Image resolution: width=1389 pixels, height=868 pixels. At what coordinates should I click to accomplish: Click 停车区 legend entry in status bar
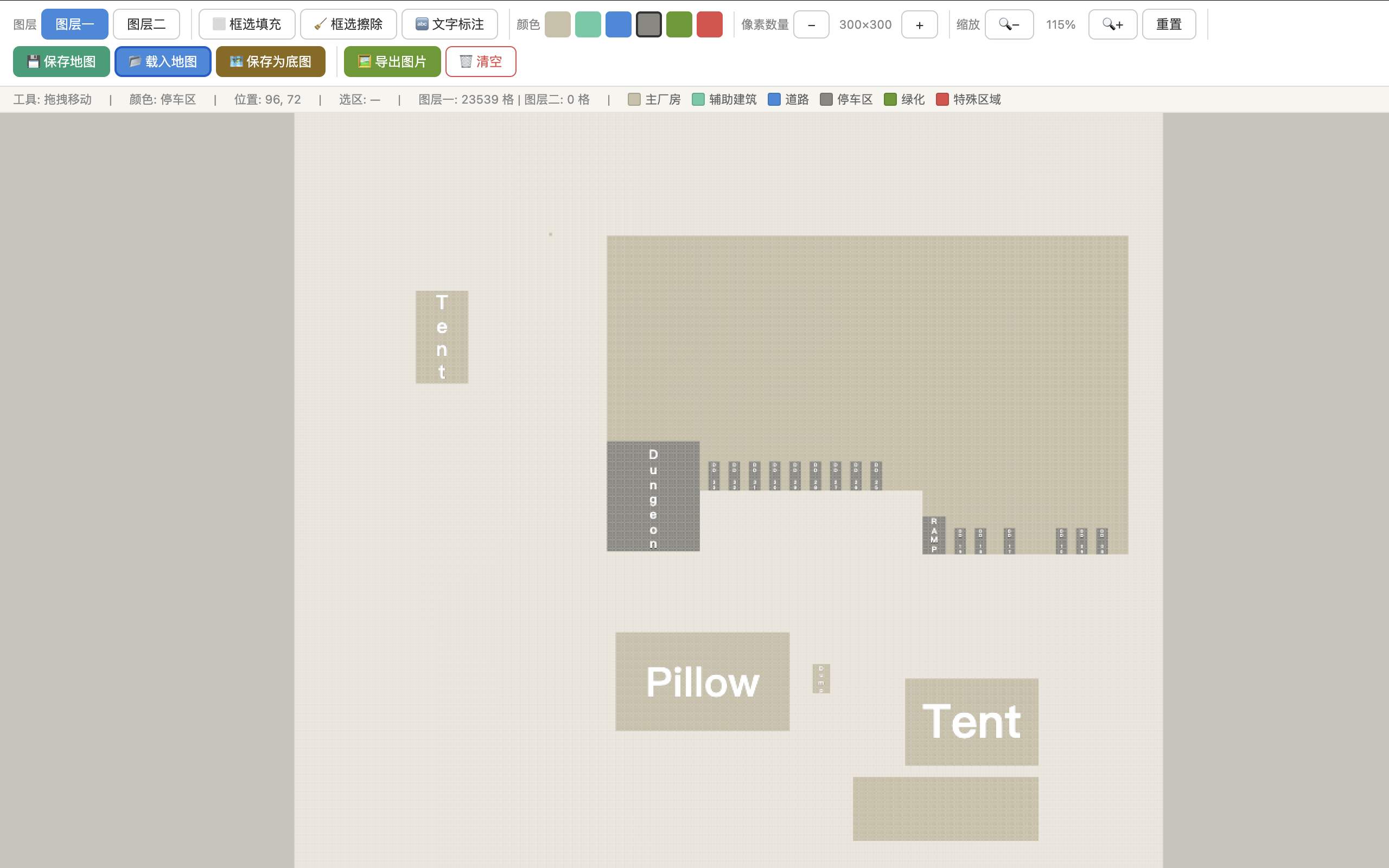click(x=846, y=99)
